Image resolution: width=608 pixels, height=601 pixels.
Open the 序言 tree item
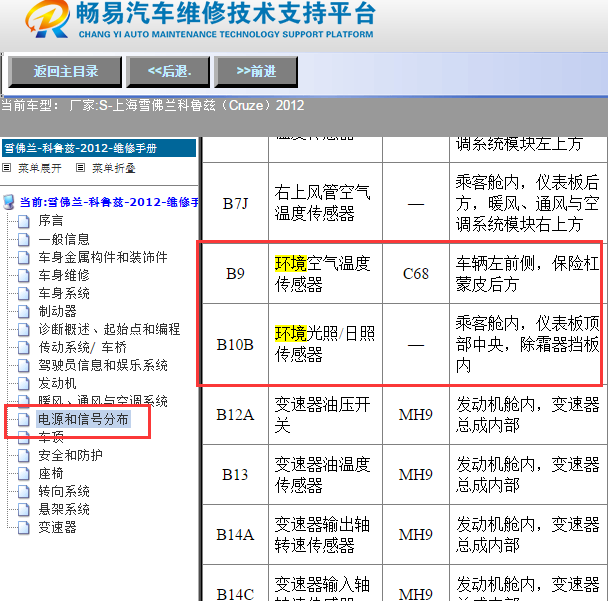click(50, 221)
